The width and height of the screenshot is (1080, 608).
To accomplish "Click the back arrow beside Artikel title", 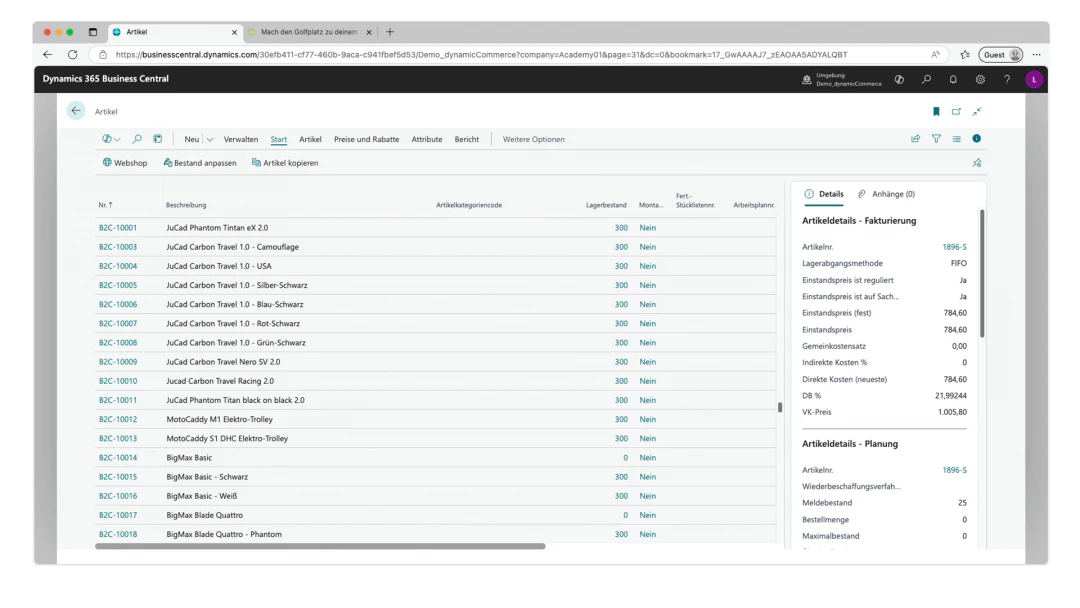I will point(76,111).
